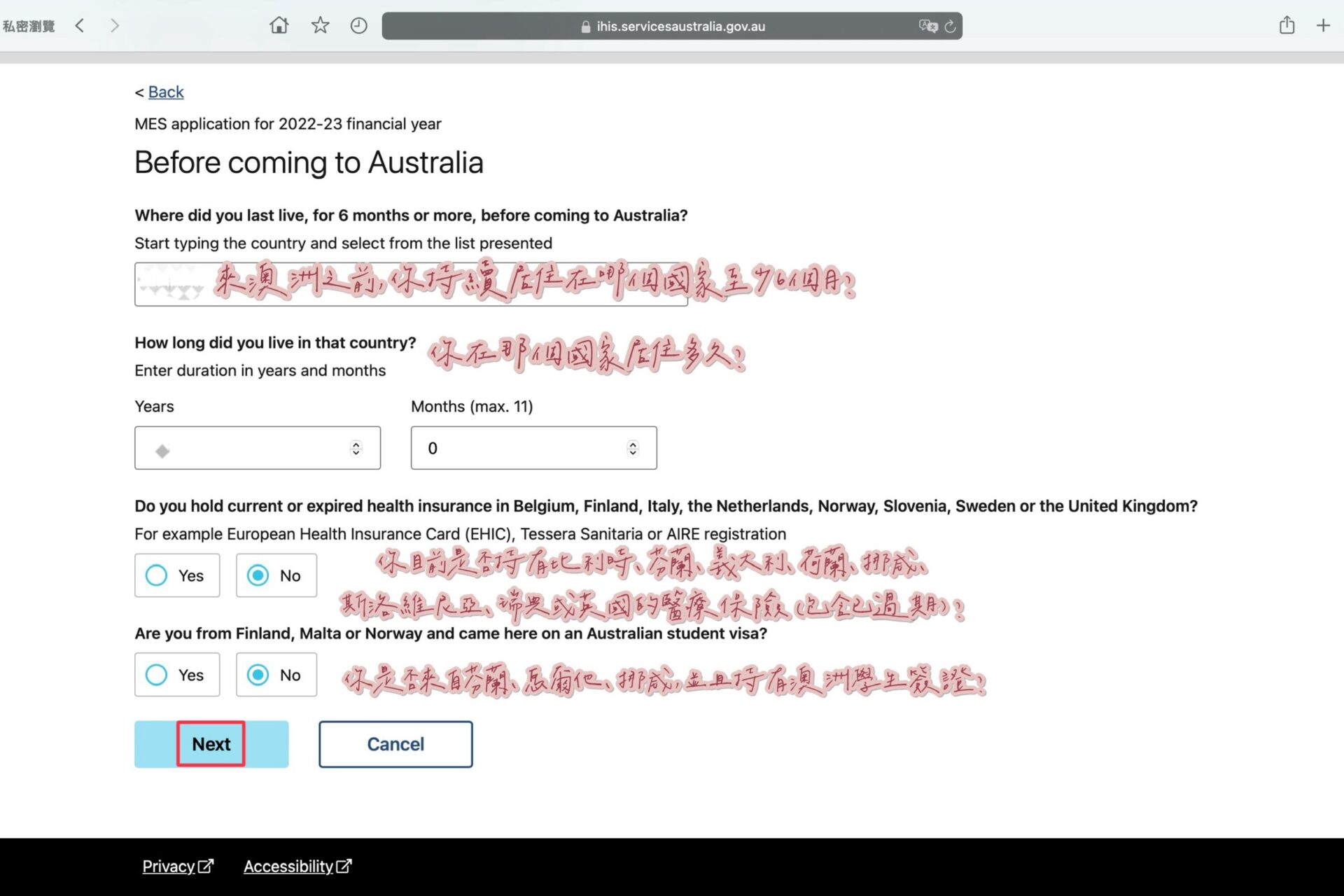
Task: Follow the Back link
Action: coord(166,92)
